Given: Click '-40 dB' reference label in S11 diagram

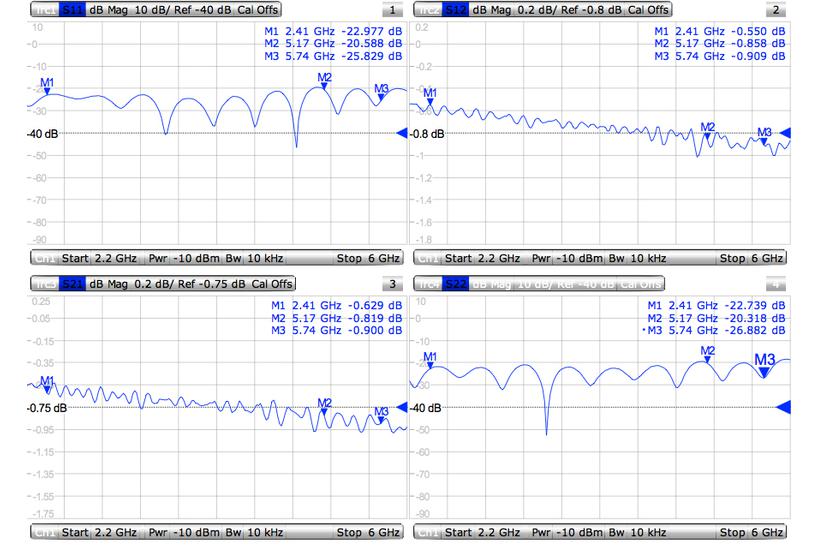Looking at the screenshot, I should pyautogui.click(x=42, y=134).
